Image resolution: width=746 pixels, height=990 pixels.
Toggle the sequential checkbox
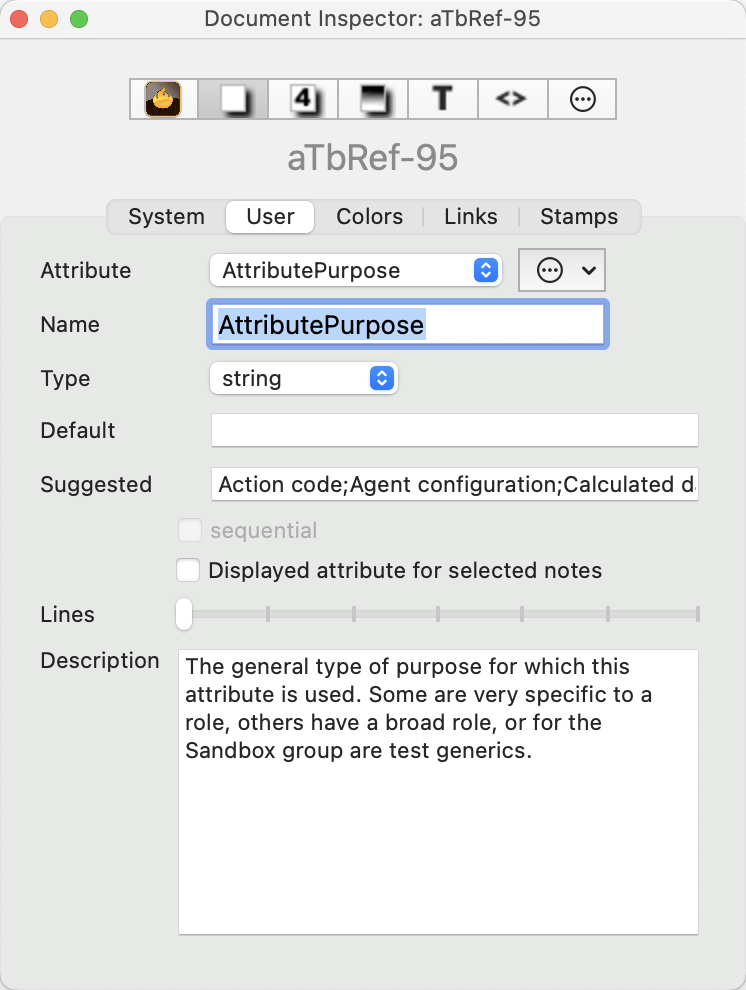(189, 531)
